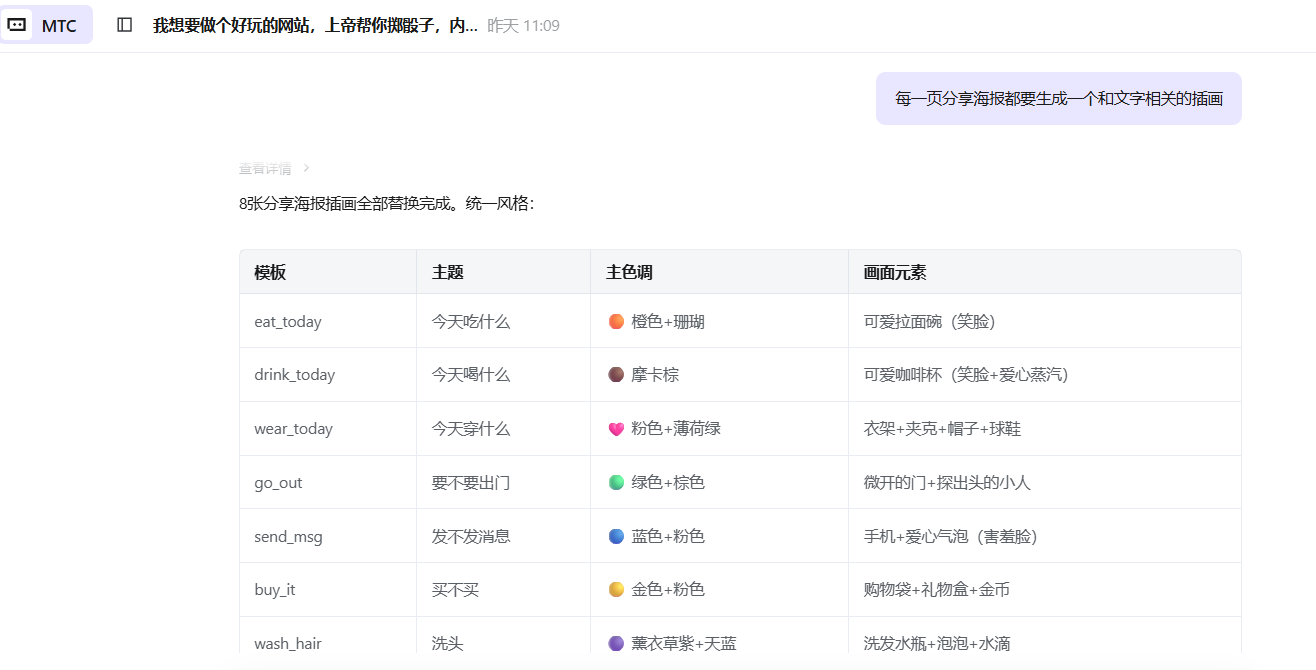
Task: Click the pink heart icon in wear_today row
Action: 616,429
